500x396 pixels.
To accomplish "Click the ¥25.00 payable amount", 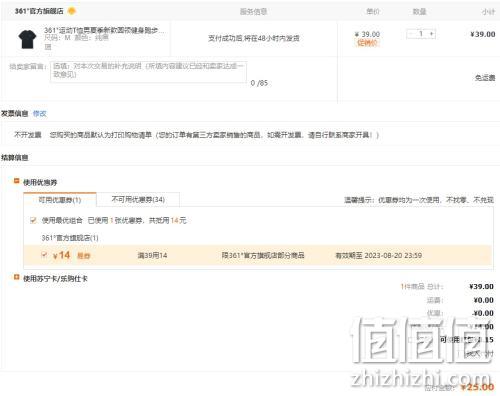I will tap(477, 387).
